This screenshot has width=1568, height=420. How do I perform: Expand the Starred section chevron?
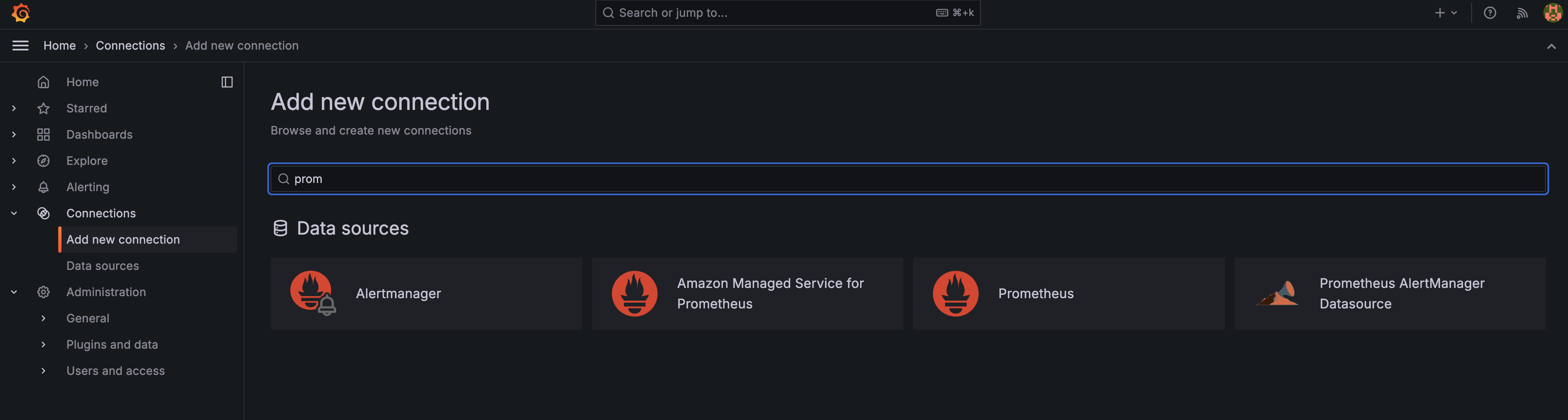tap(14, 108)
